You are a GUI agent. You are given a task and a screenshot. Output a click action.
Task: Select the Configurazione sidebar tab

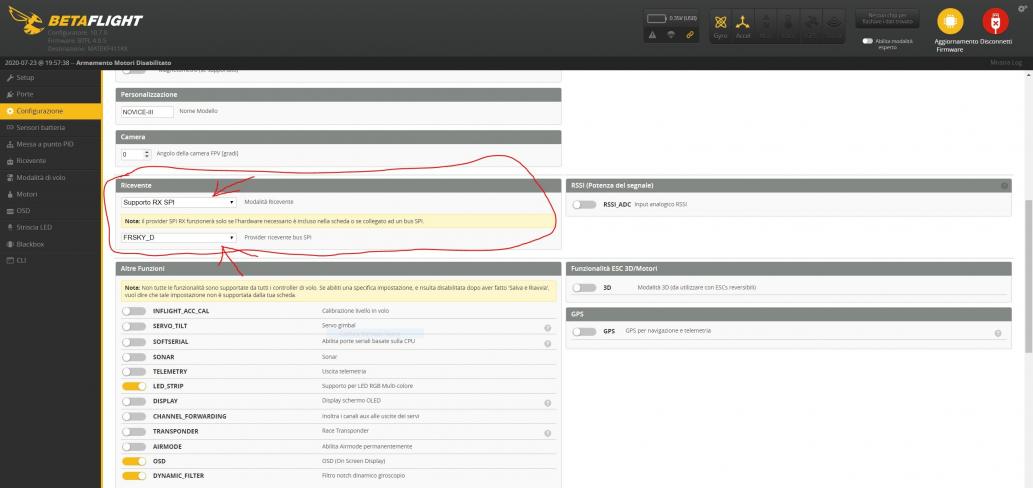tap(51, 111)
